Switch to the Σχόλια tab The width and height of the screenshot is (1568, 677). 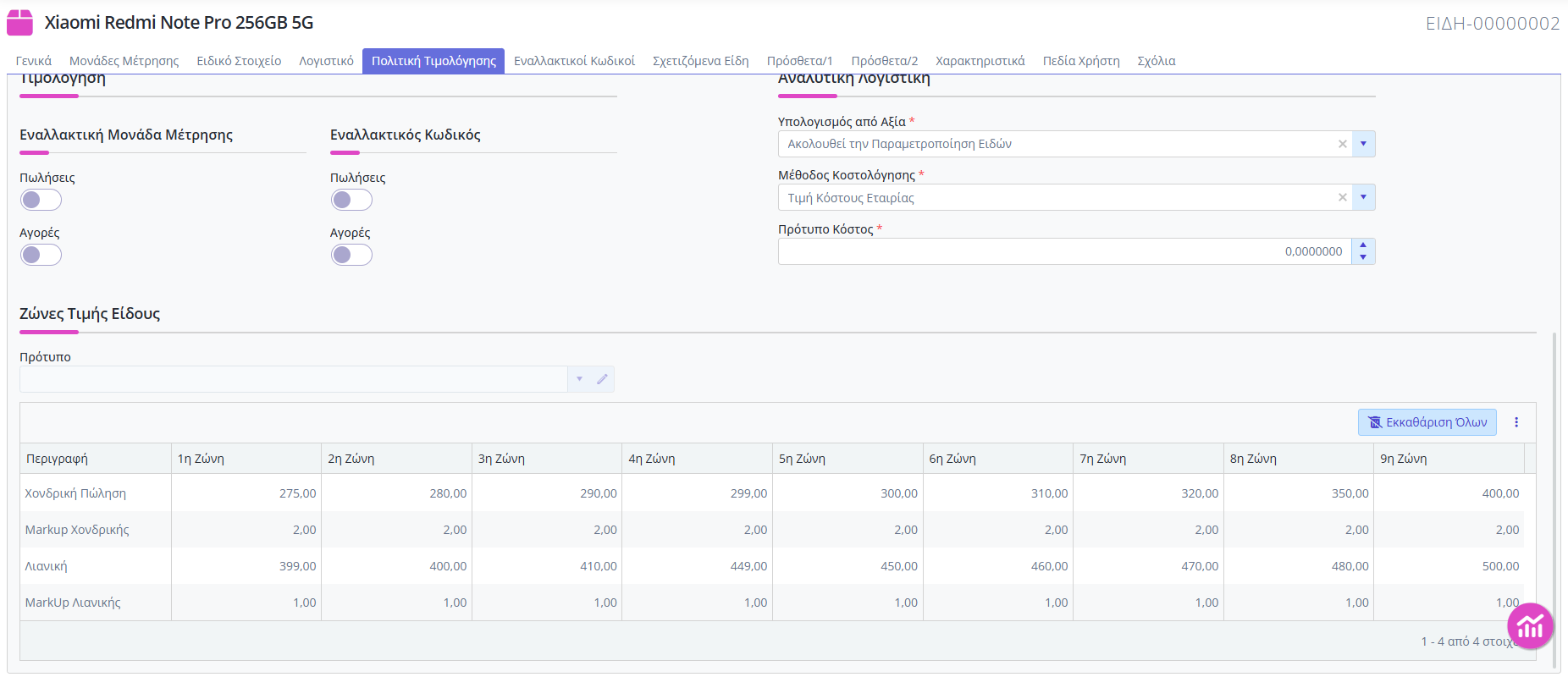[1157, 61]
